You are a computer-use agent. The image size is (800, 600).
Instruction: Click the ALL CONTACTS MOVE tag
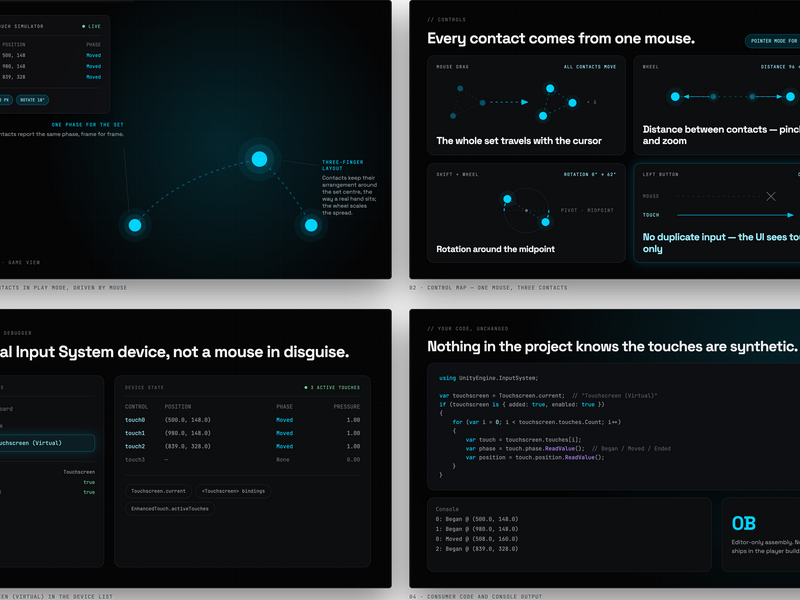coord(590,67)
